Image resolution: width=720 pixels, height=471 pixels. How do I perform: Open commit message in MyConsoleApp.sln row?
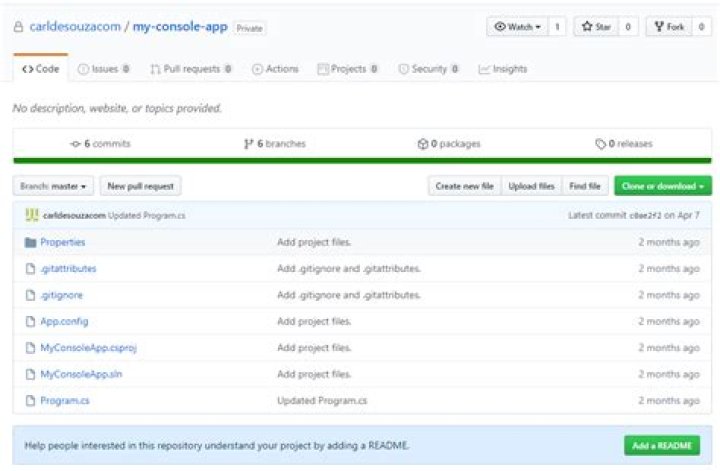tap(314, 374)
